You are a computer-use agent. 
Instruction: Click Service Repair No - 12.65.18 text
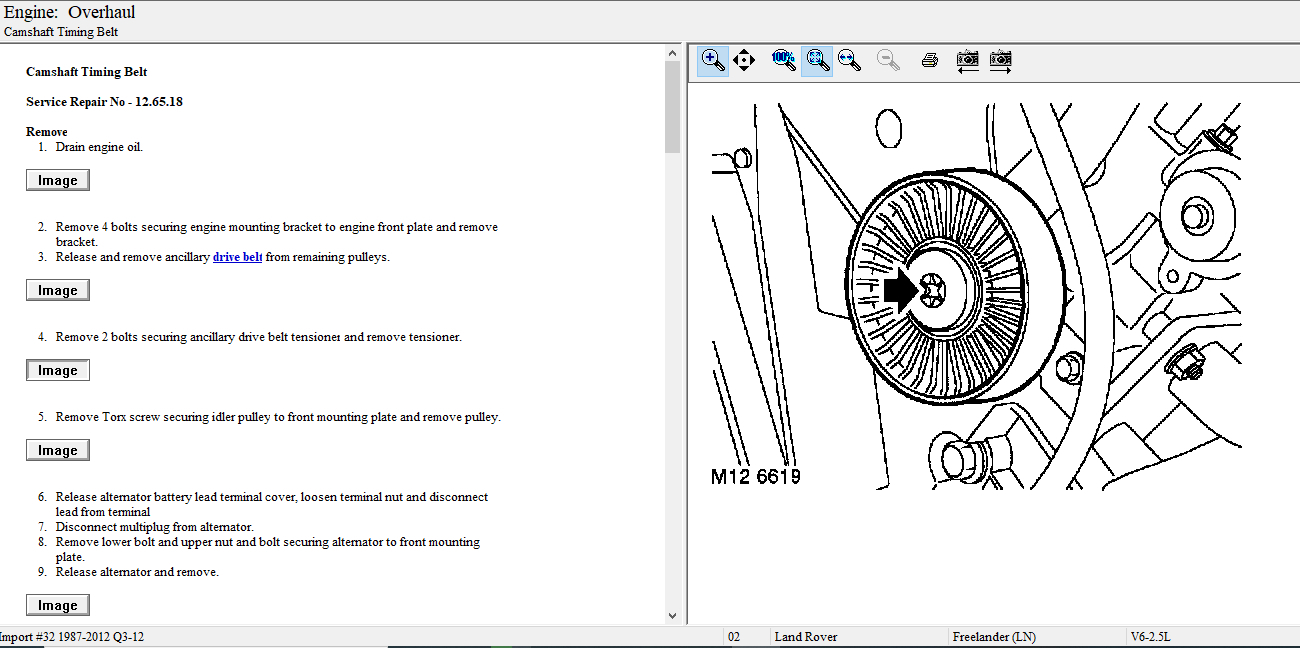(104, 102)
